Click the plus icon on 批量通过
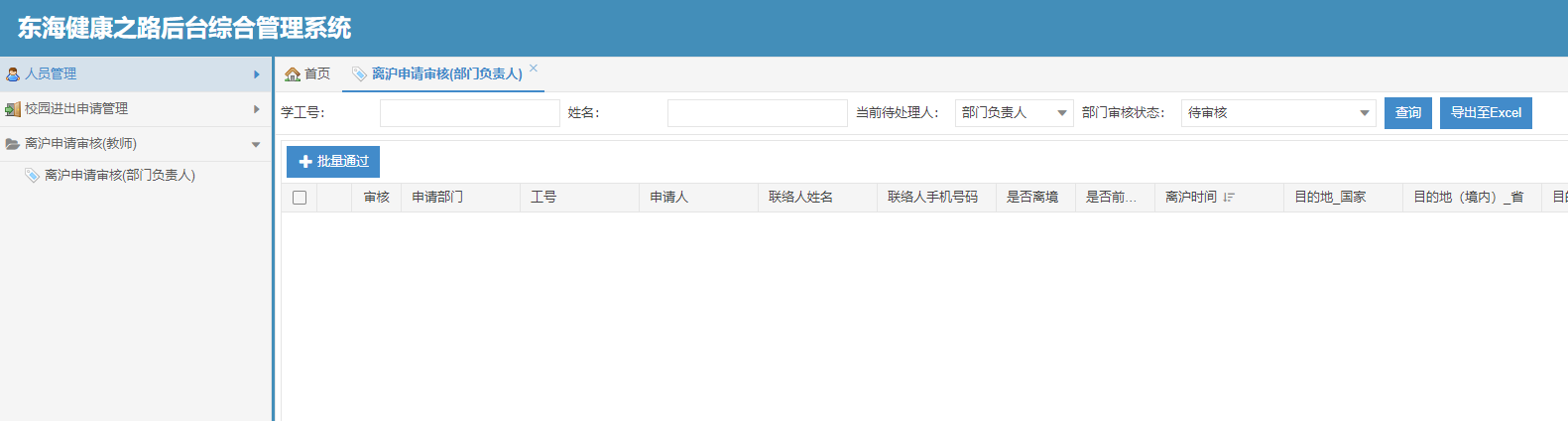This screenshot has height=421, width=1568. (x=304, y=162)
